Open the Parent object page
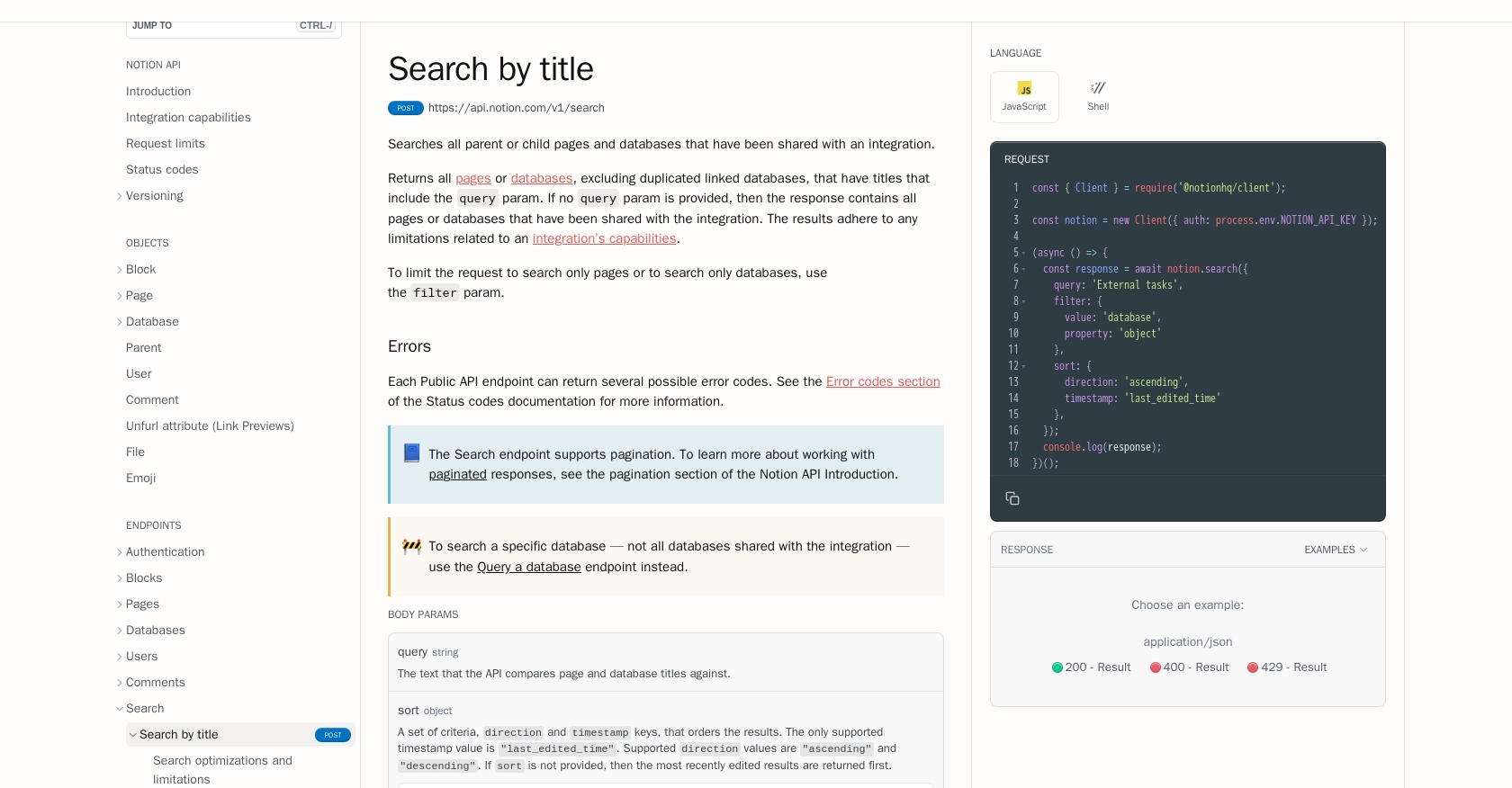Viewport: 1512px width, 788px height. [x=144, y=348]
